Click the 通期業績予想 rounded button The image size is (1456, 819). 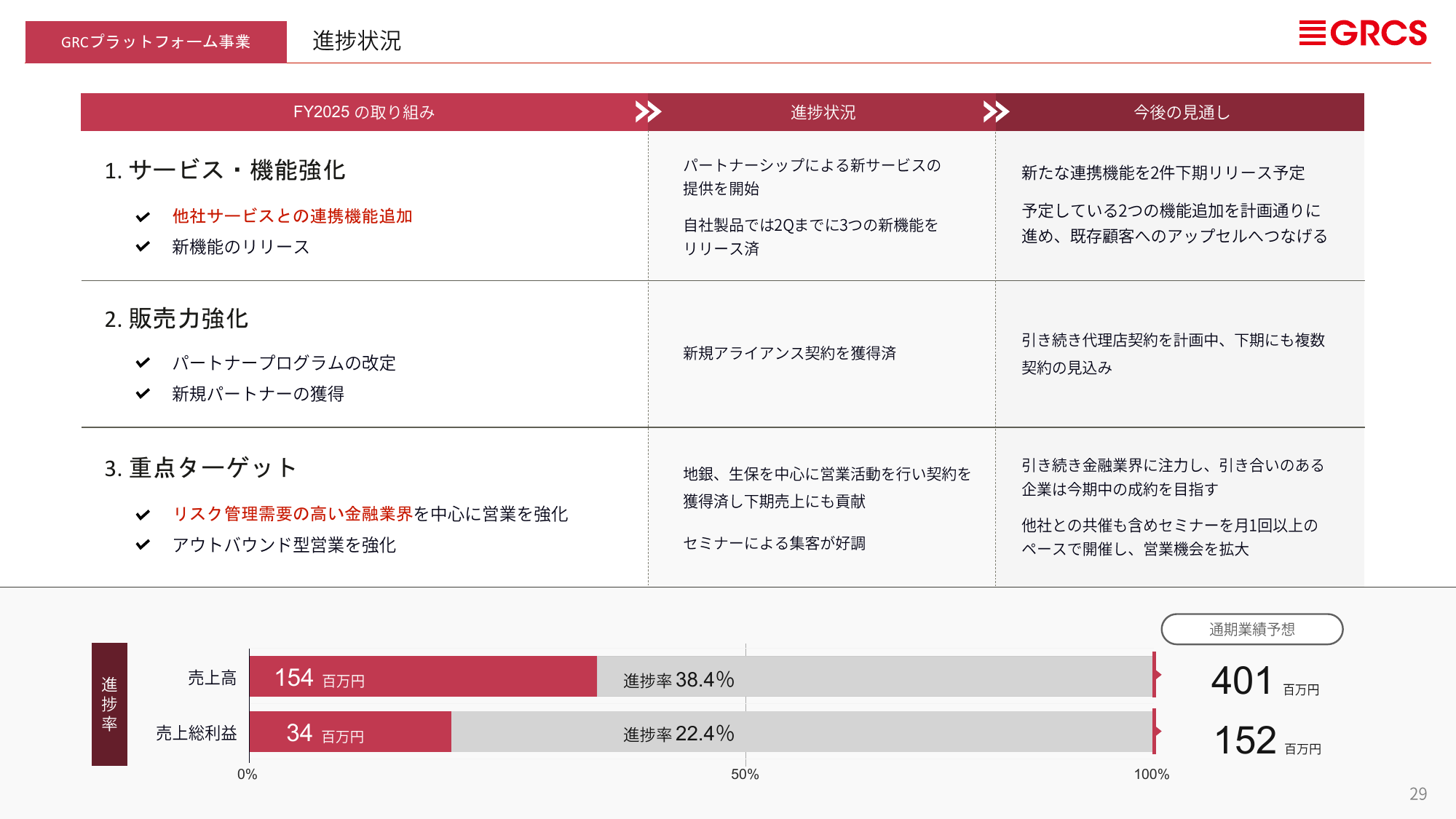click(x=1251, y=629)
